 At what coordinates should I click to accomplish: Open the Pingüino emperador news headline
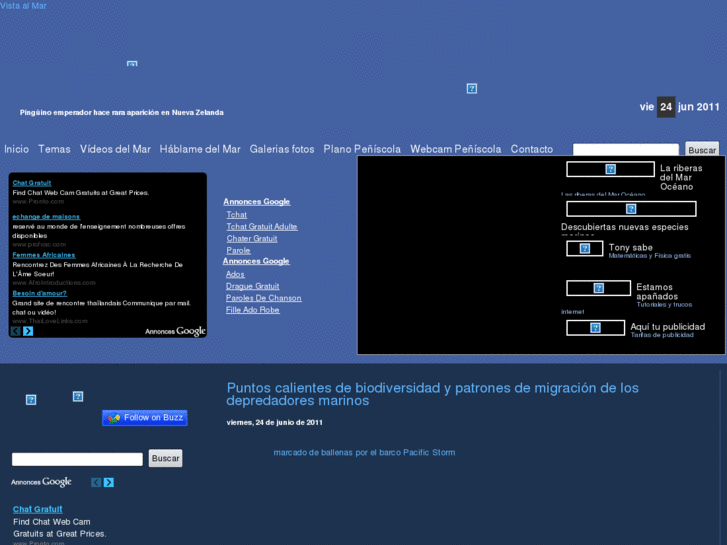click(121, 112)
